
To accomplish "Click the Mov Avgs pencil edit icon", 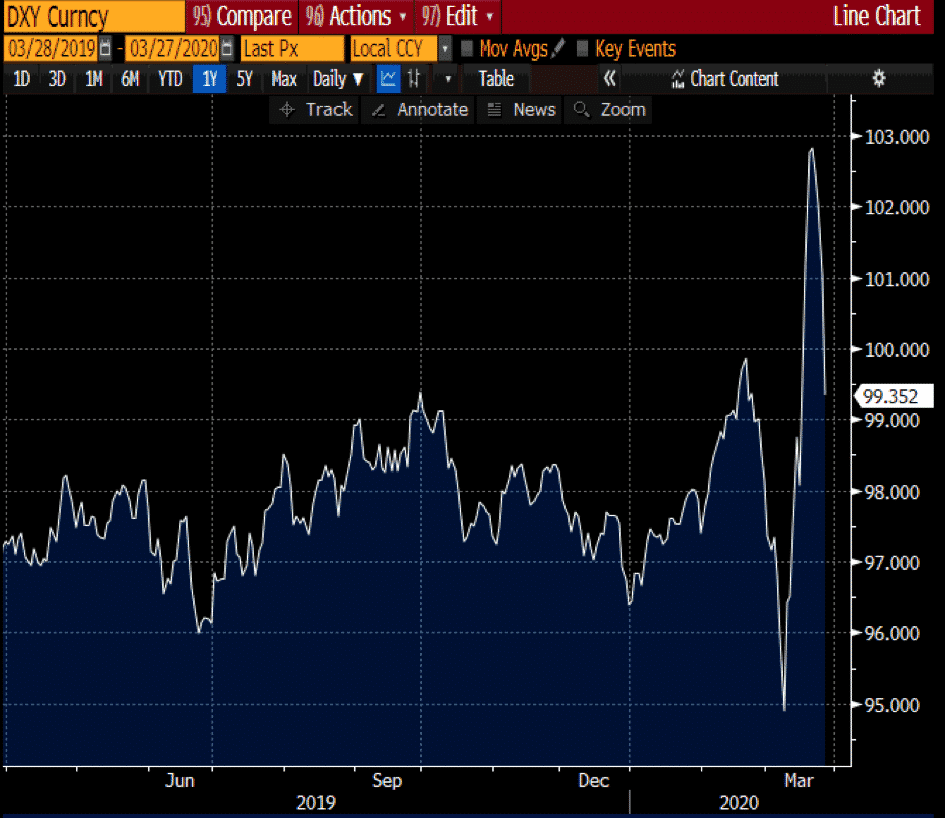I will click(x=558, y=48).
